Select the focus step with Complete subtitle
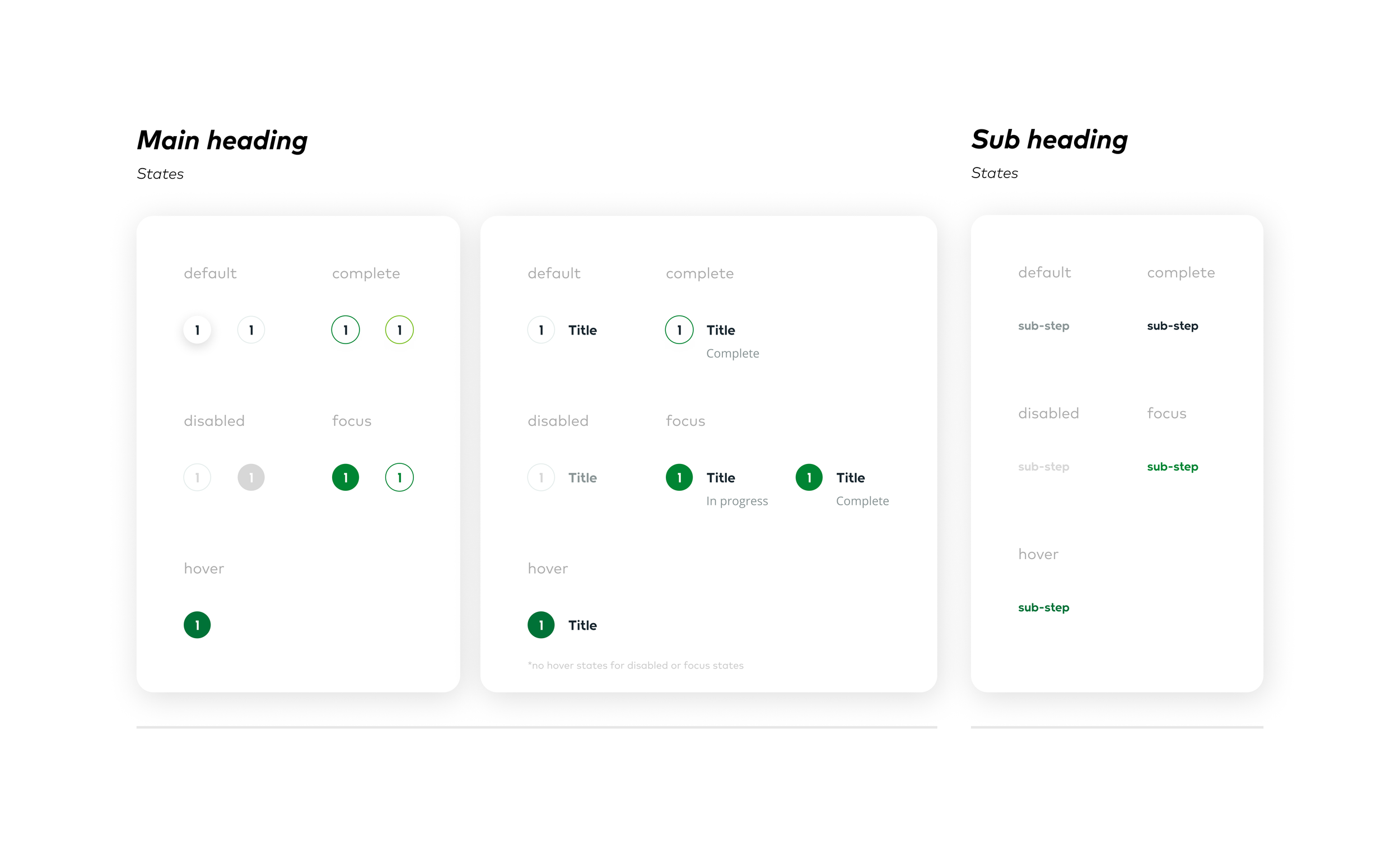This screenshot has height=850, width=1400. [x=809, y=477]
